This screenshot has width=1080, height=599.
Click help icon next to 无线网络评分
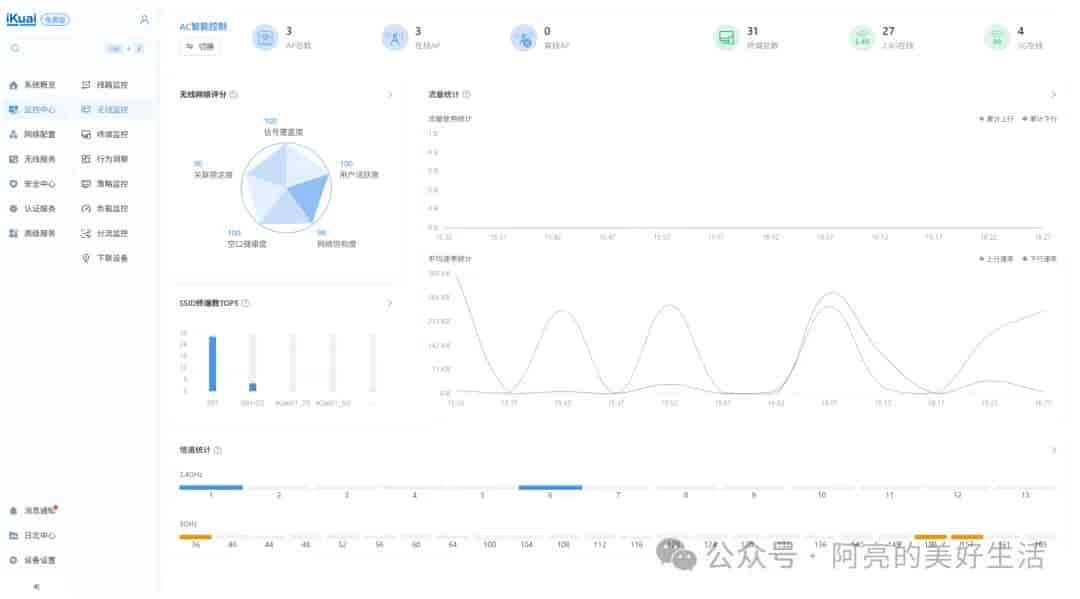[233, 94]
